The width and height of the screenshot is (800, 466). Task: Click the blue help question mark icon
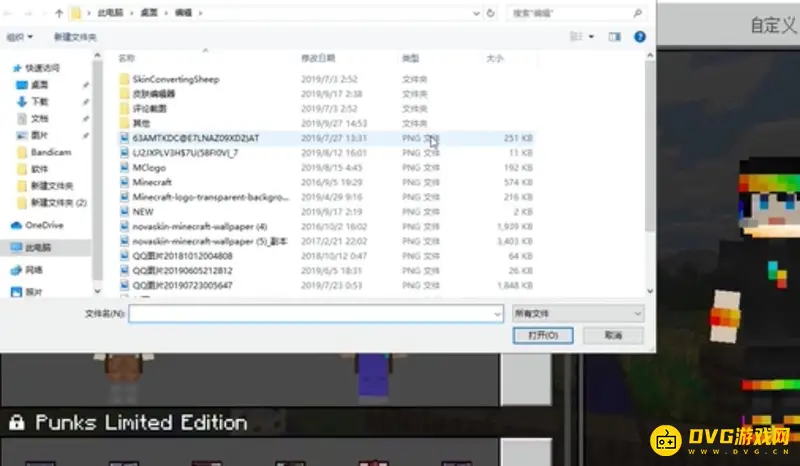tap(640, 36)
